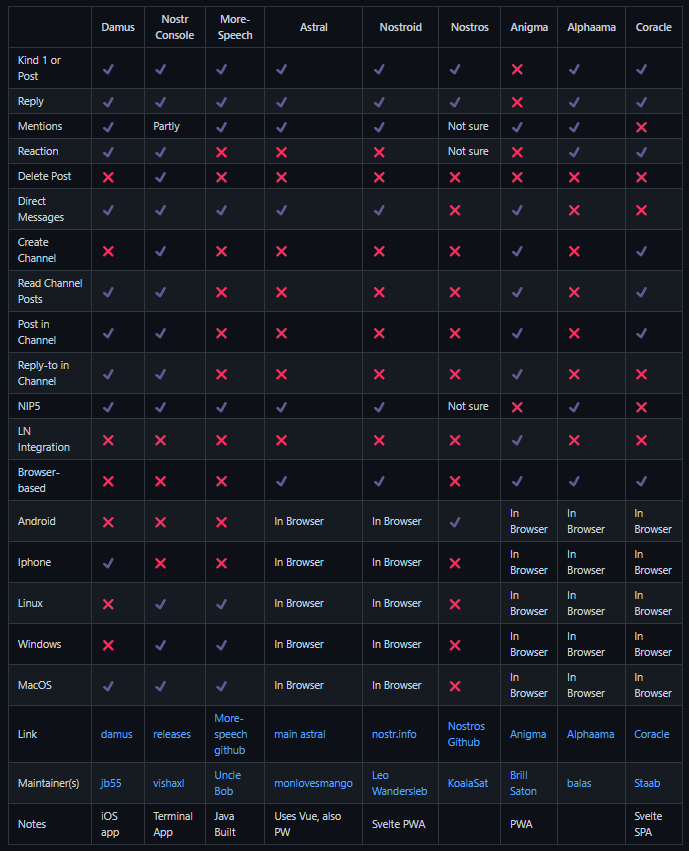Open the Nostros Github link
The image size is (689, 851).
click(466, 734)
